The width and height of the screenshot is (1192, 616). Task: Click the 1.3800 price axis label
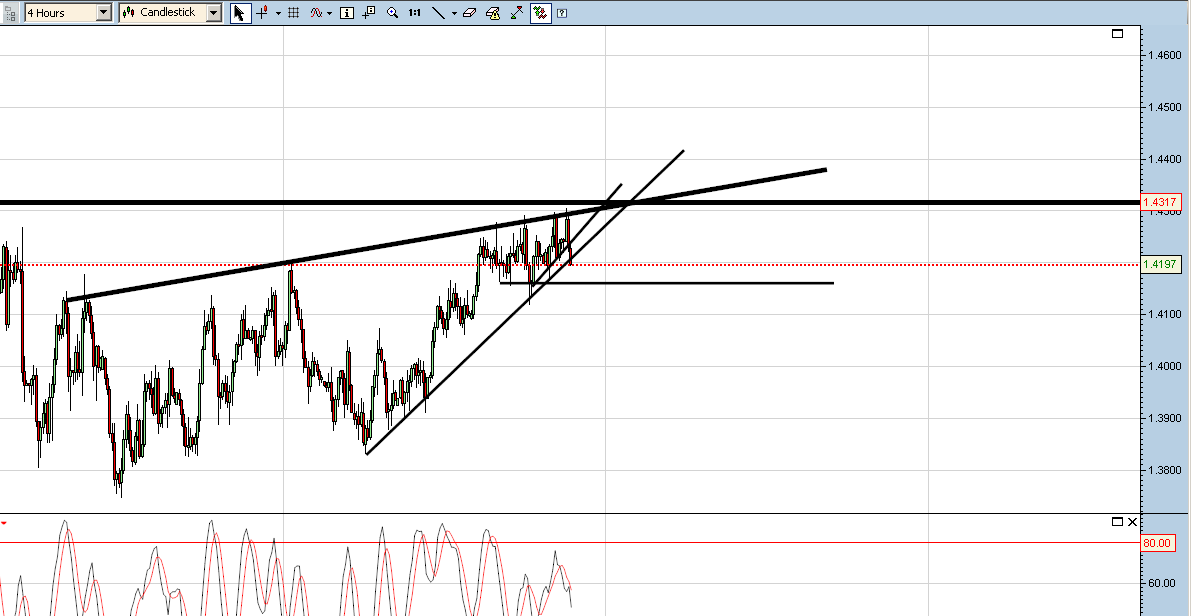(1165, 470)
